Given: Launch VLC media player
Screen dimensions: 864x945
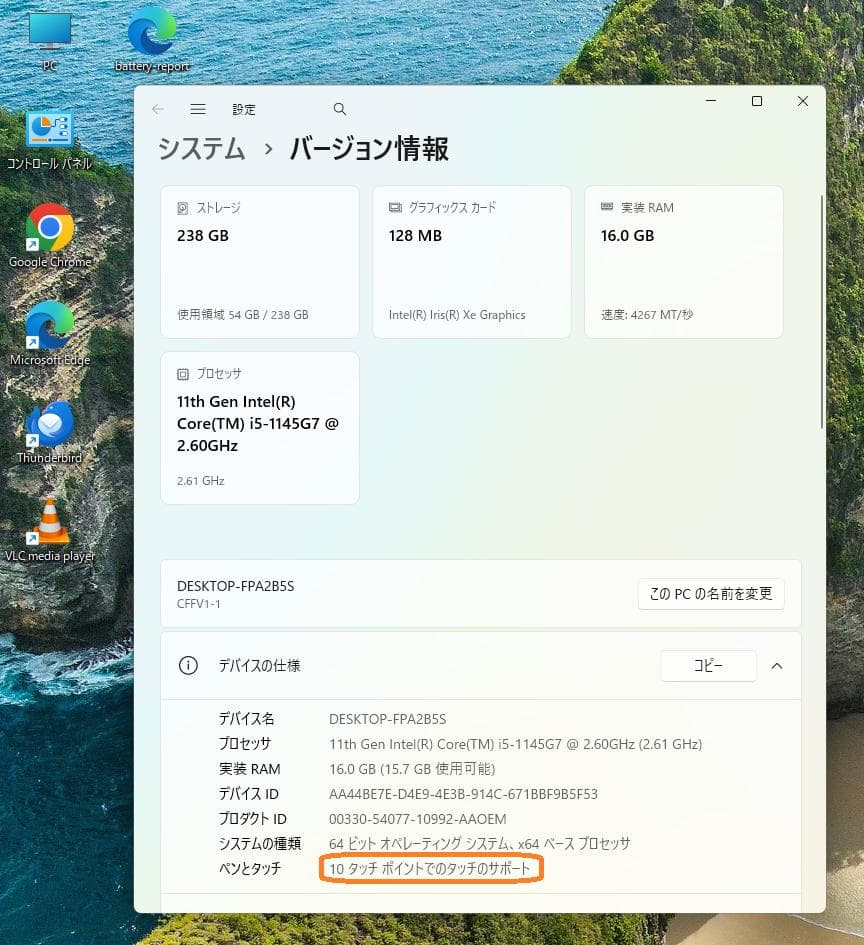Looking at the screenshot, I should pos(50,525).
